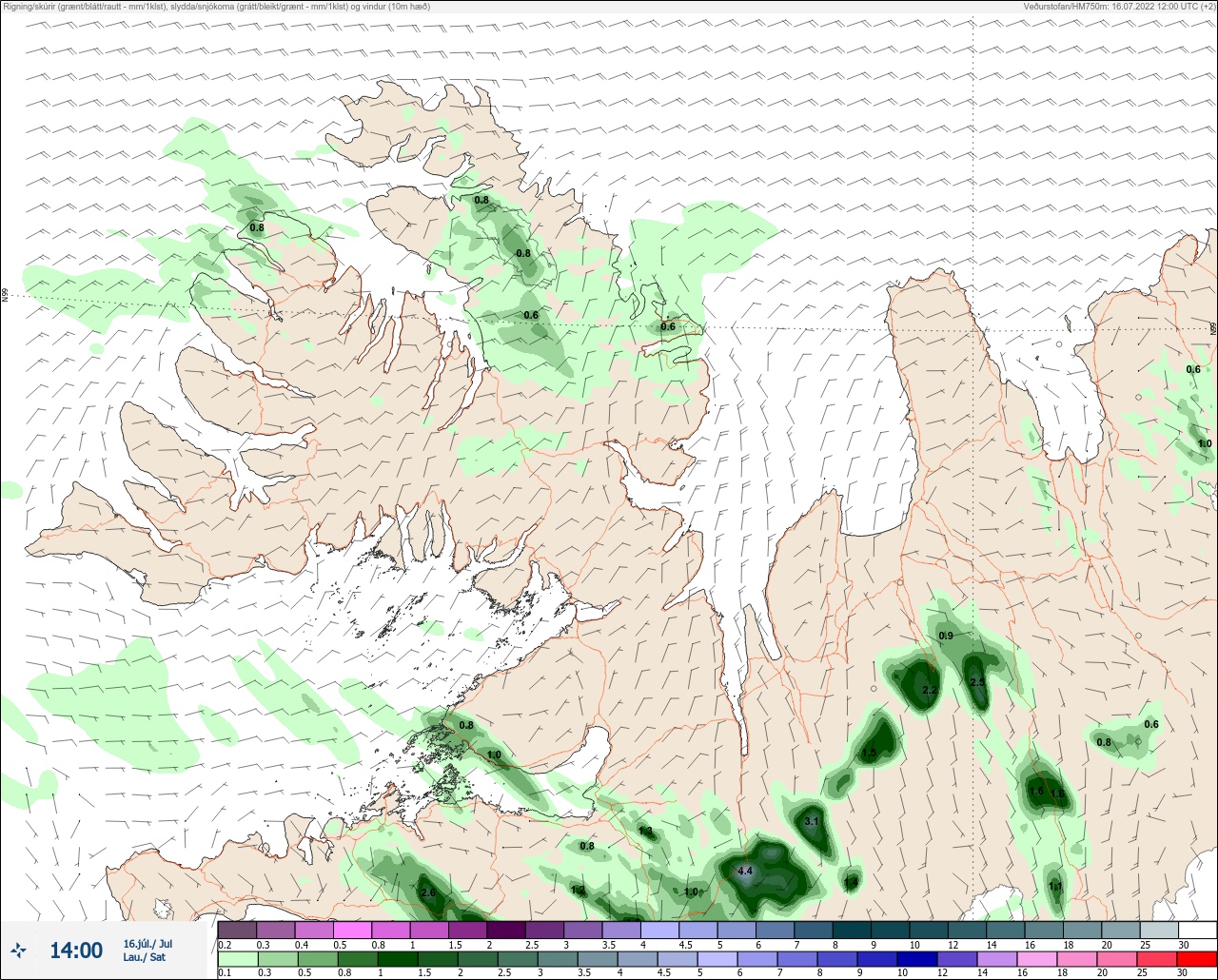Click the 2.2 precipitation value on the map
This screenshot has height=980, width=1218.
[931, 690]
